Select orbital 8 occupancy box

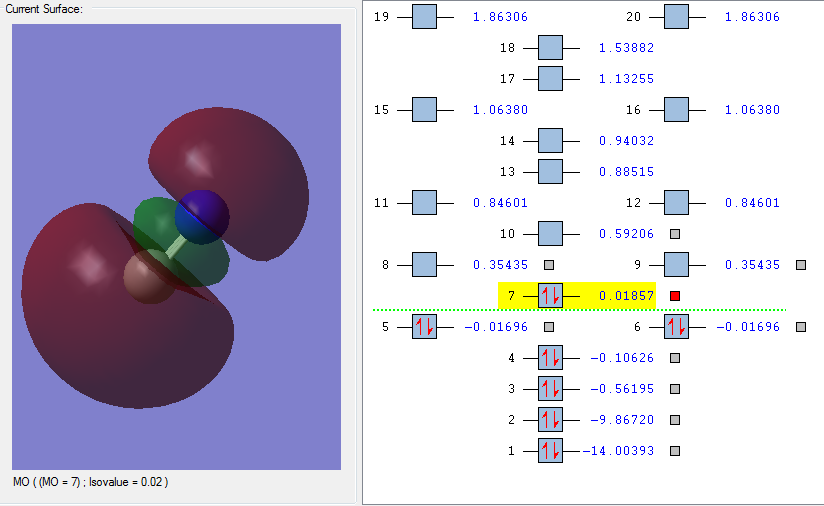(x=424, y=265)
